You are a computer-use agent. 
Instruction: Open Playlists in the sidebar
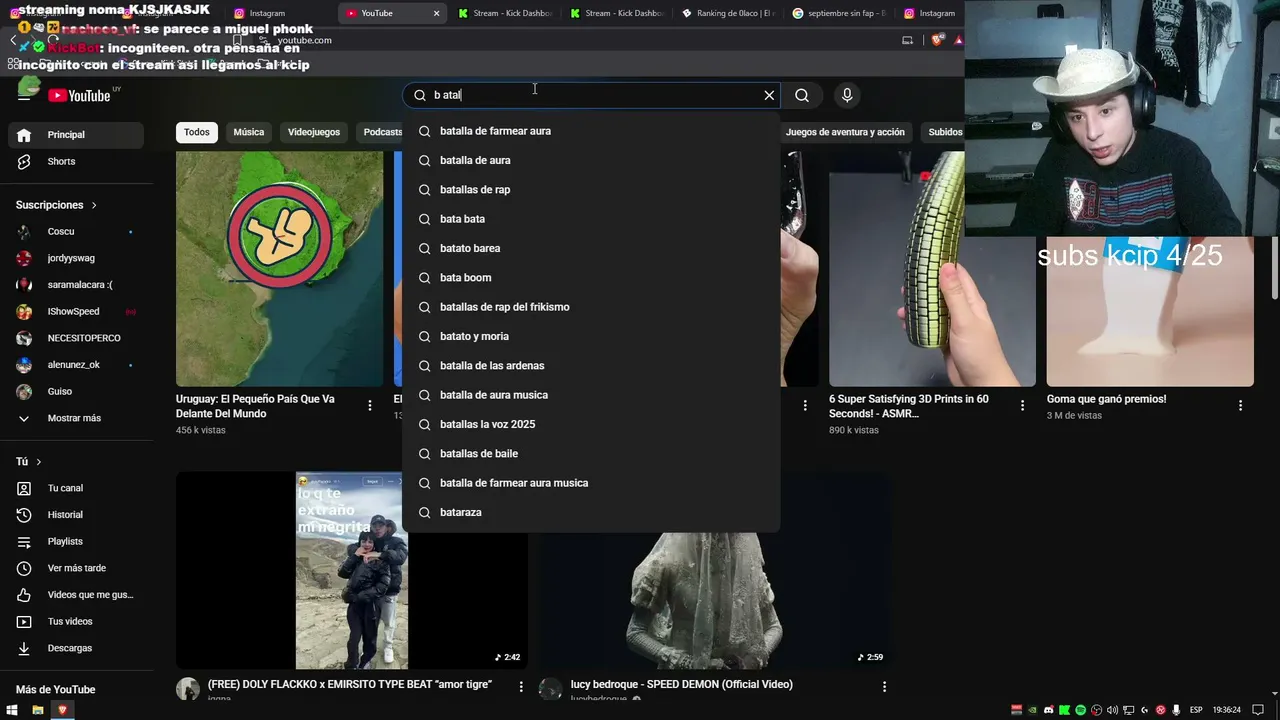[75, 542]
